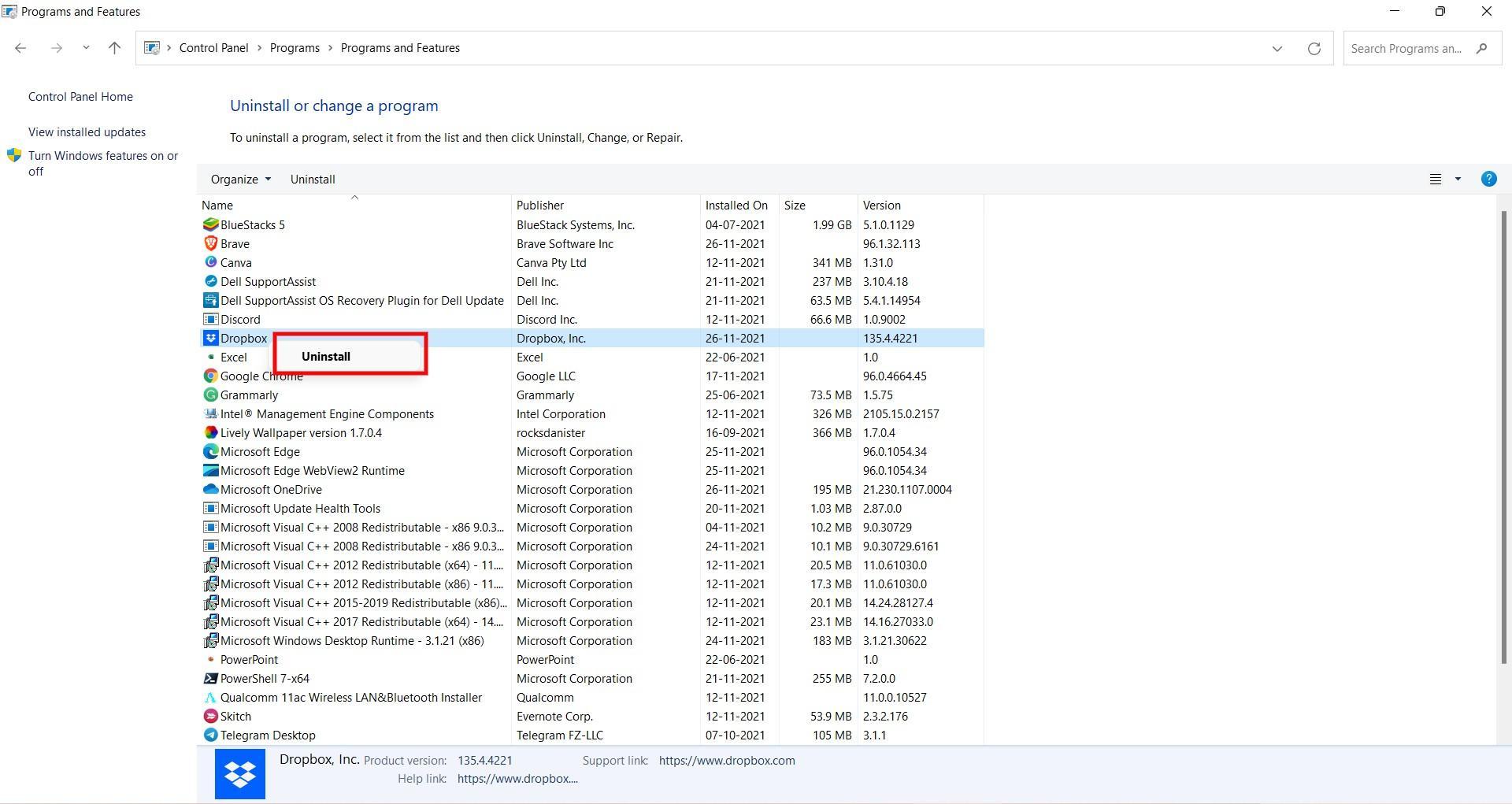
Task: Expand breadcrumb chevron after Programs
Action: [x=330, y=48]
